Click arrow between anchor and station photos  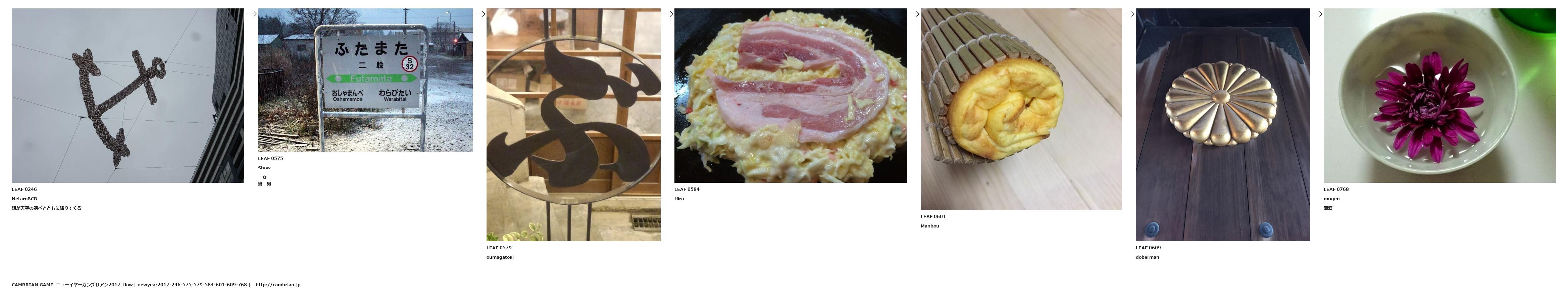click(251, 14)
